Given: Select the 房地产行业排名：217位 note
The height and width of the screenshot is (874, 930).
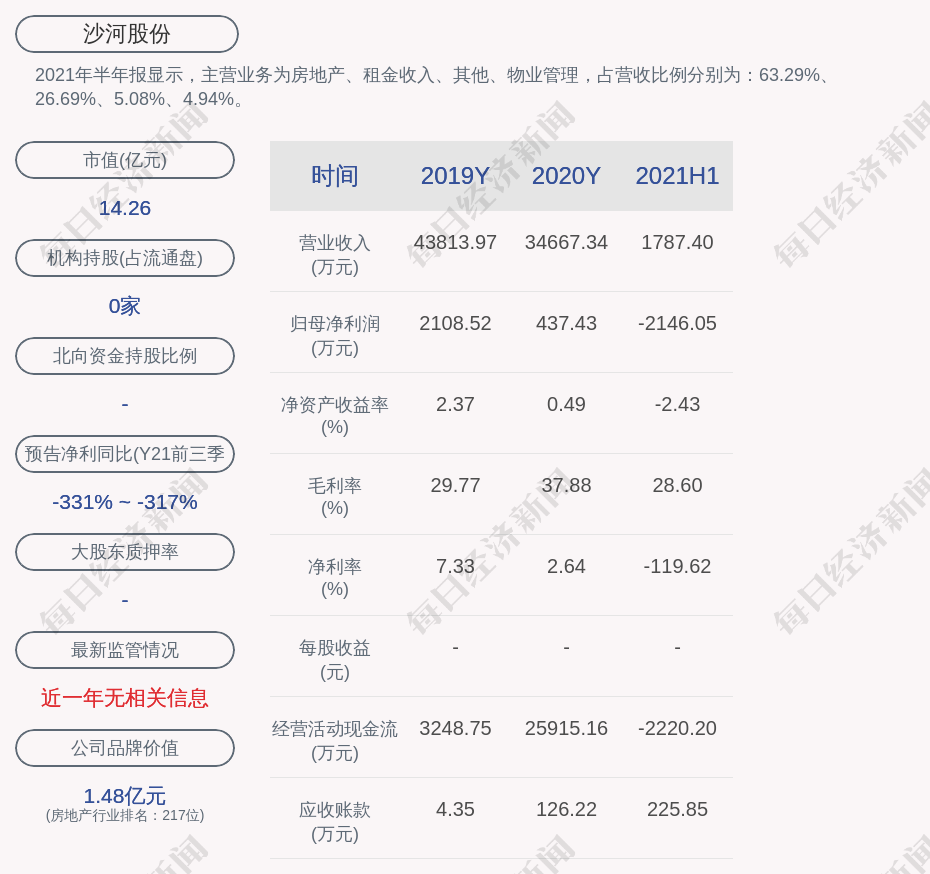Looking at the screenshot, I should click(125, 816).
